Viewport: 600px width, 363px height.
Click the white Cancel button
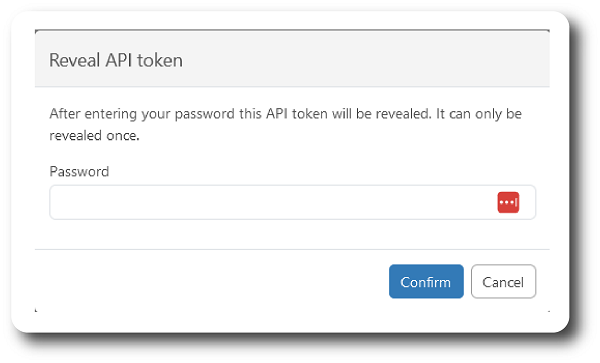point(503,281)
